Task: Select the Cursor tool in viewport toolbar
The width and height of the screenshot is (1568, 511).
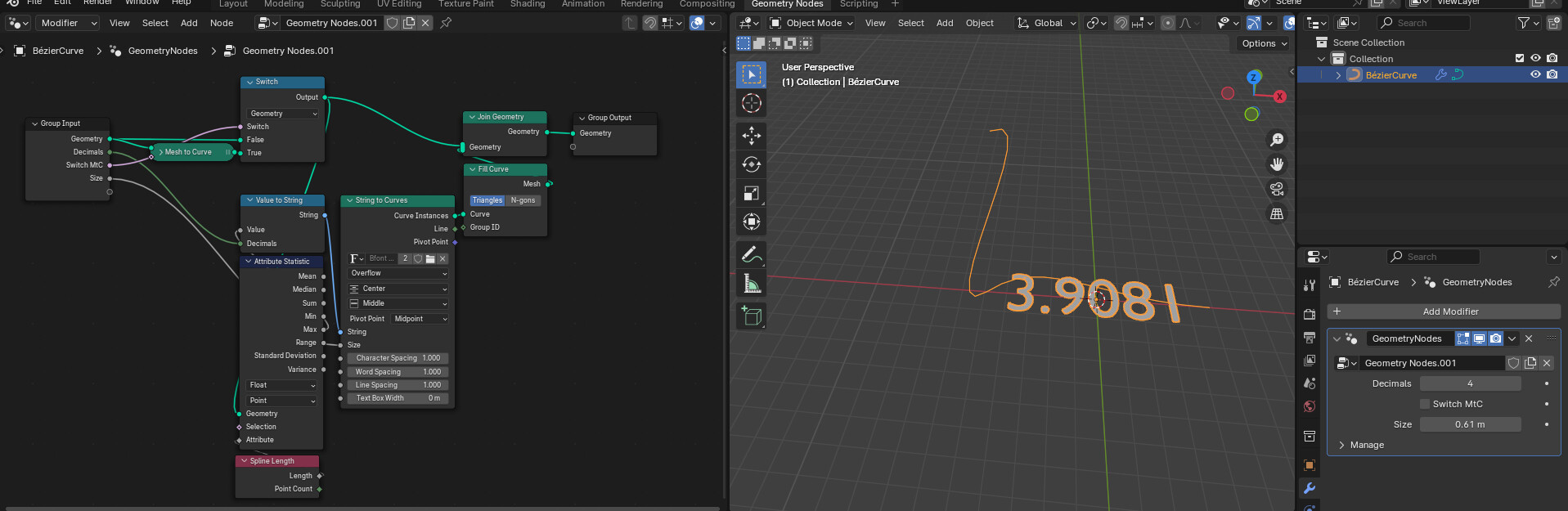Action: coord(751,103)
